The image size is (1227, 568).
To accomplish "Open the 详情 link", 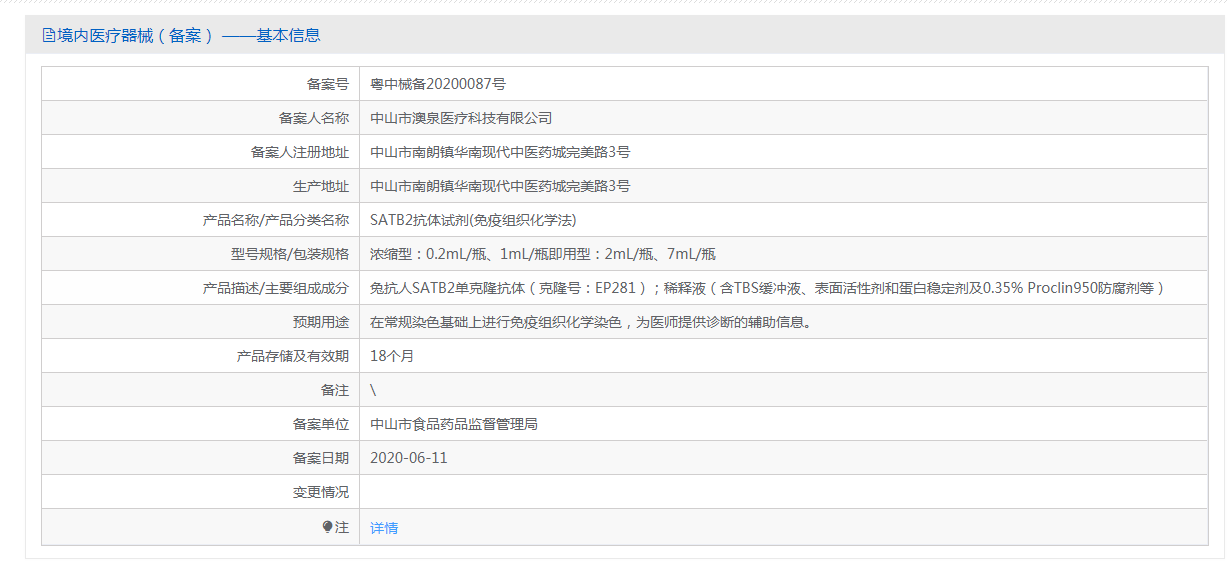I will (384, 527).
